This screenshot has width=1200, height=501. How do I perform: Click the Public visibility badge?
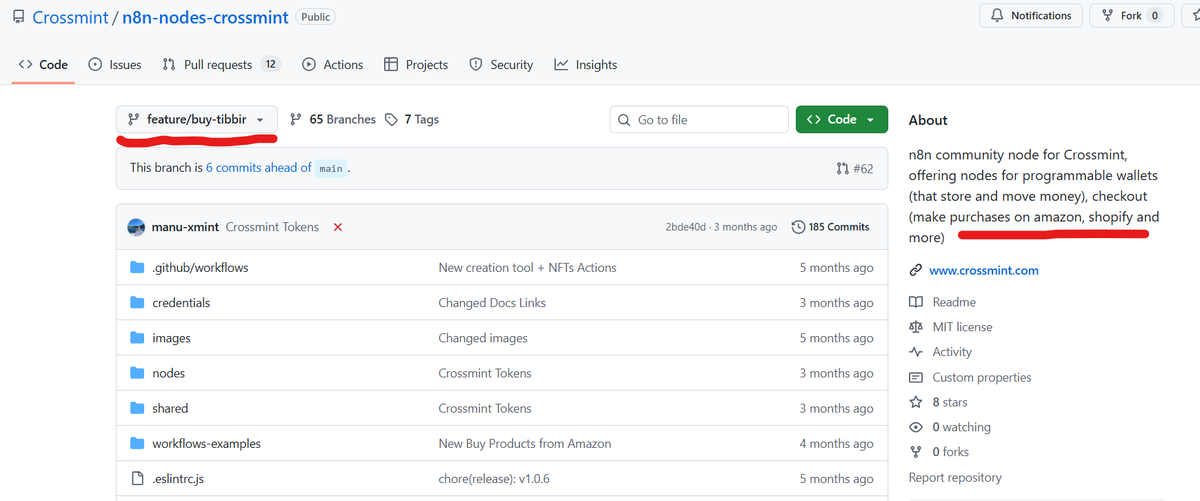tap(314, 17)
